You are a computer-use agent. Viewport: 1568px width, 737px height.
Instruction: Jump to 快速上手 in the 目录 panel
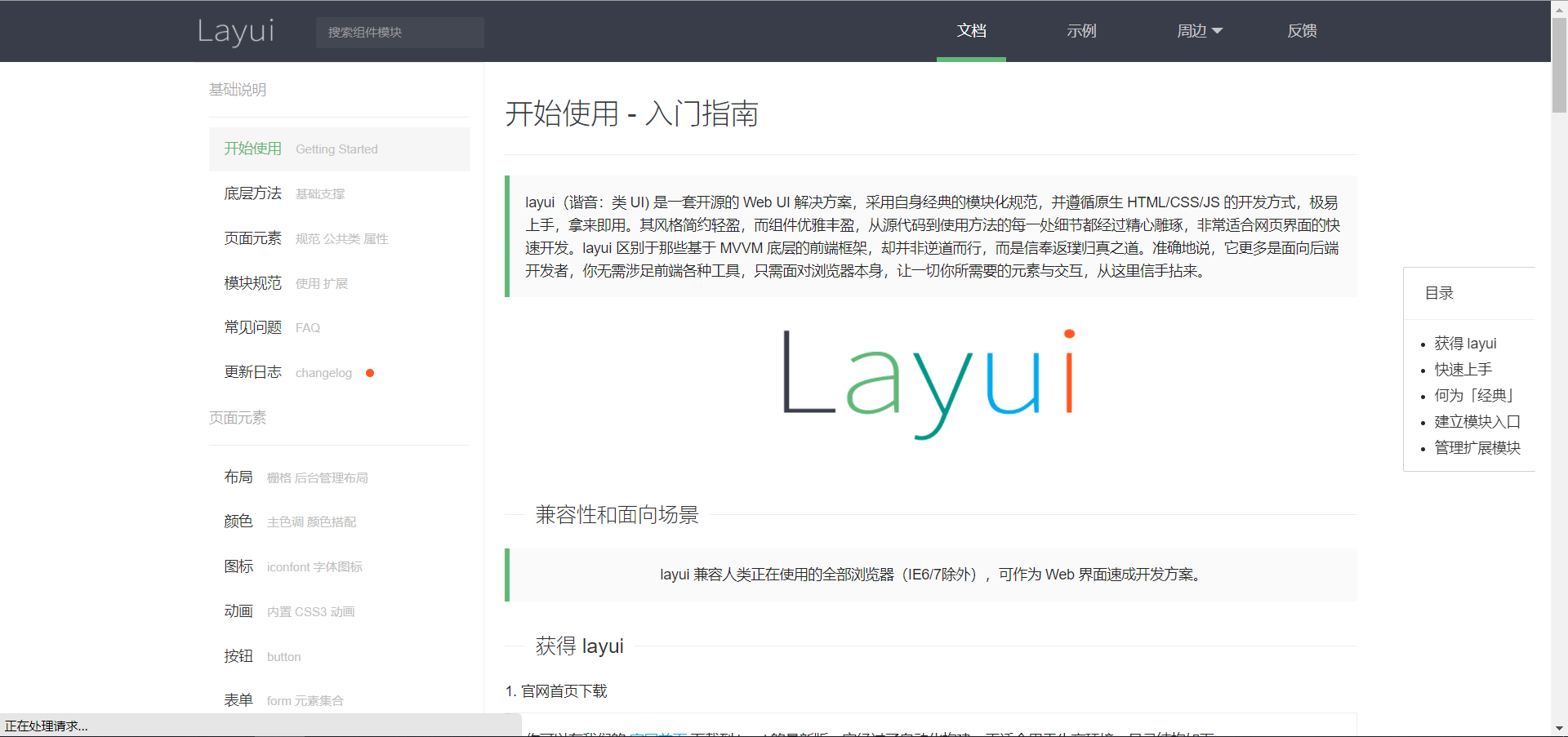pyautogui.click(x=1463, y=370)
